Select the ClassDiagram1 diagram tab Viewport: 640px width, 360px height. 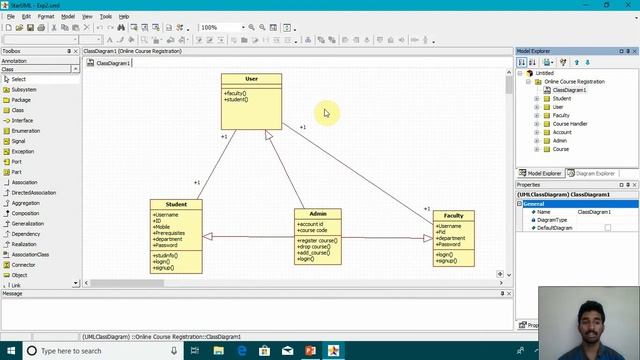tap(109, 63)
